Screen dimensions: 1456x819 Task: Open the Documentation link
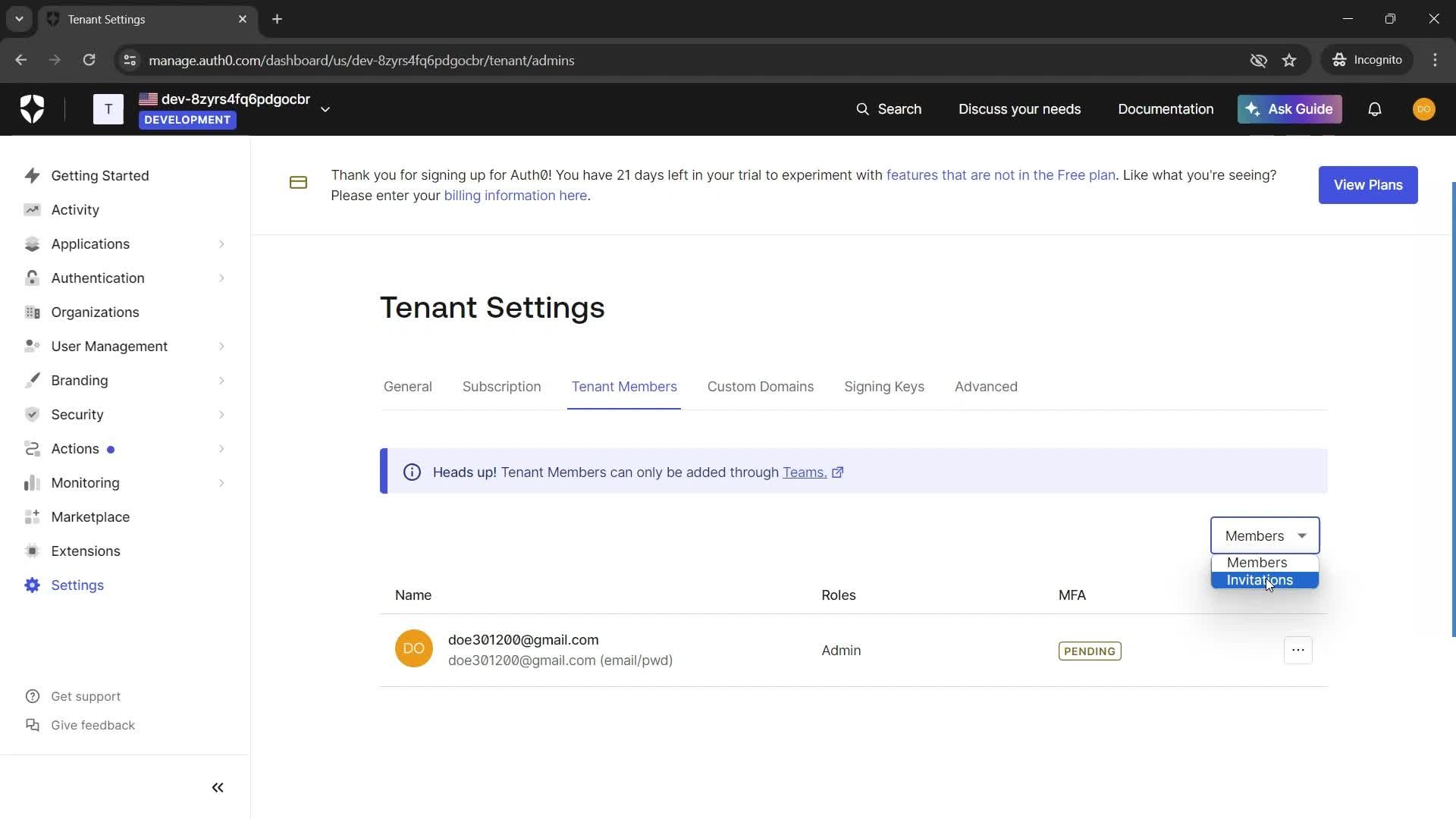pos(1165,109)
